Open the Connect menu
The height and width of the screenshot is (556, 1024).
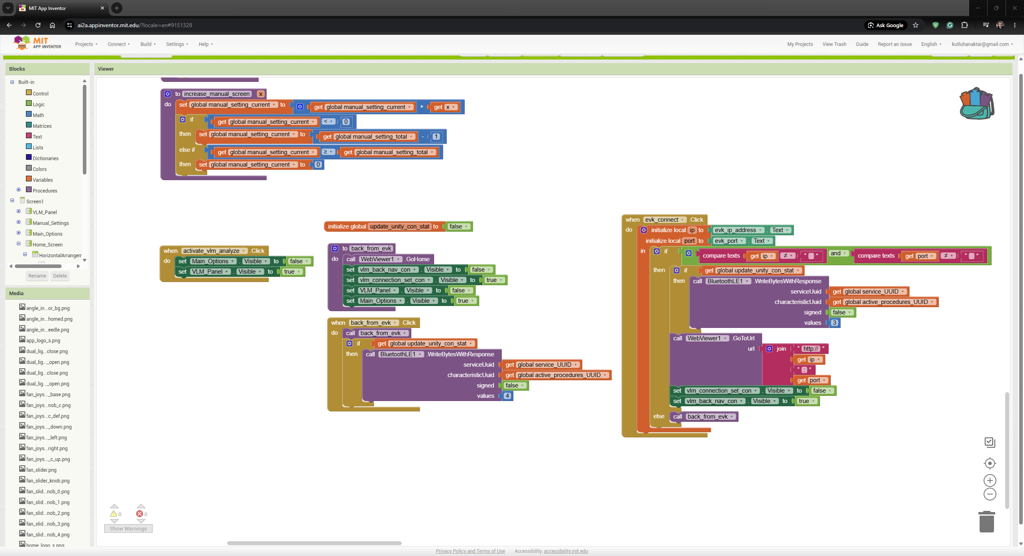click(x=119, y=44)
